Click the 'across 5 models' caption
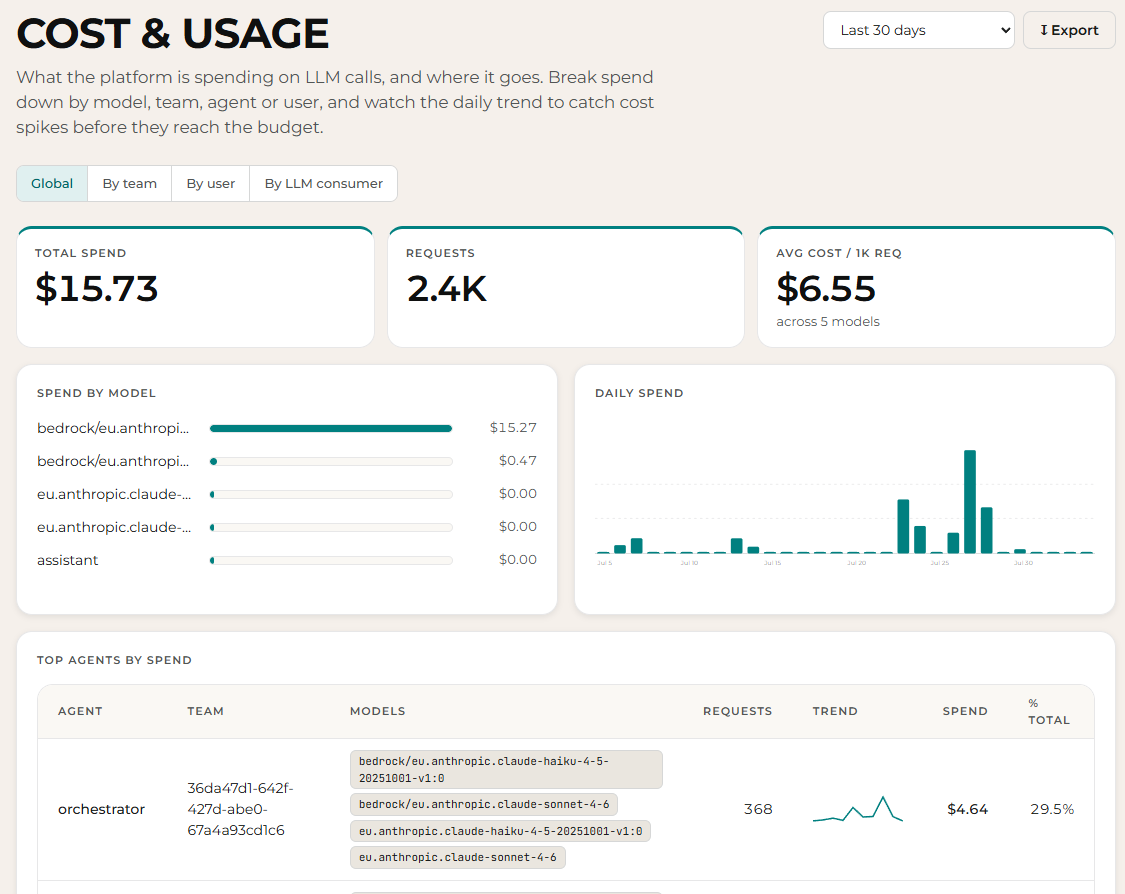The image size is (1125, 894). [x=828, y=321]
